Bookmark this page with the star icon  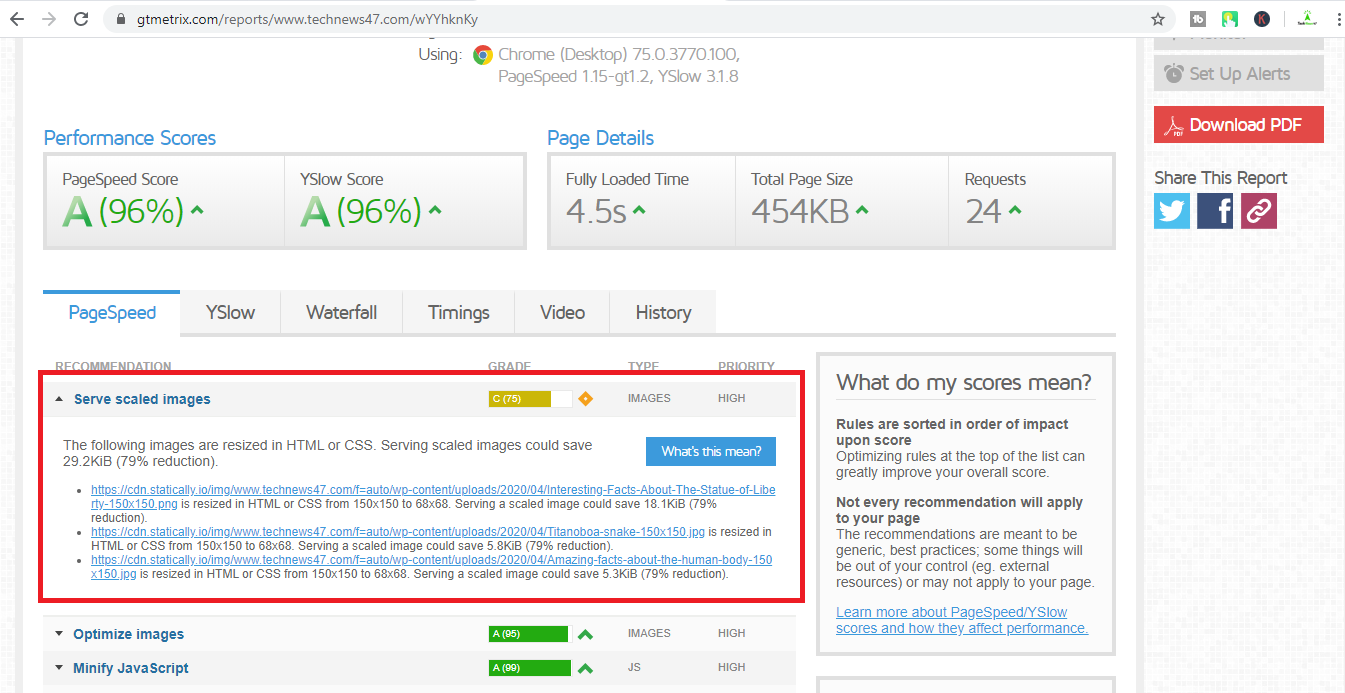pos(1158,19)
